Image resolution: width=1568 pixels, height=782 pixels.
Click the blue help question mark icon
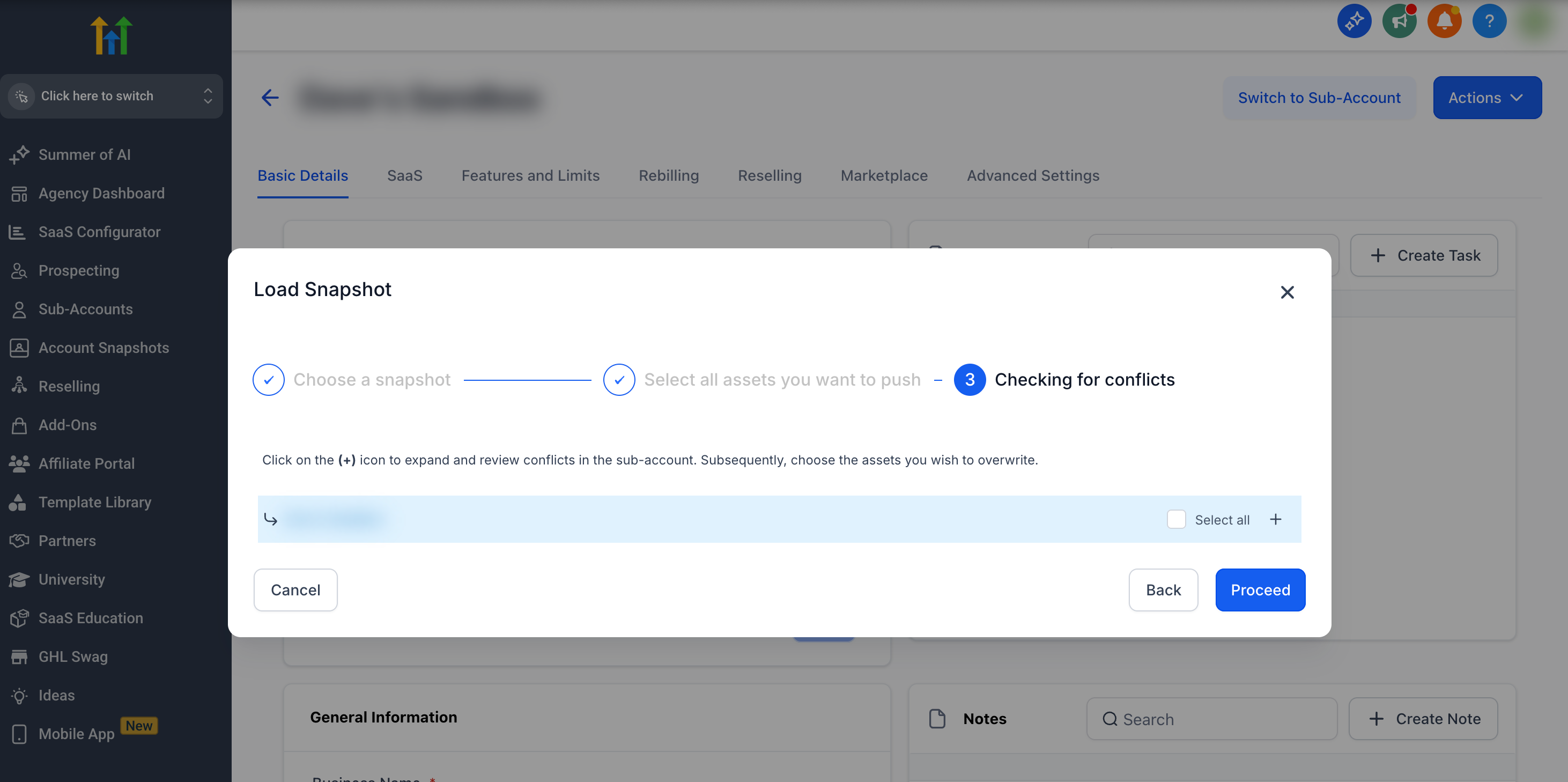point(1489,22)
